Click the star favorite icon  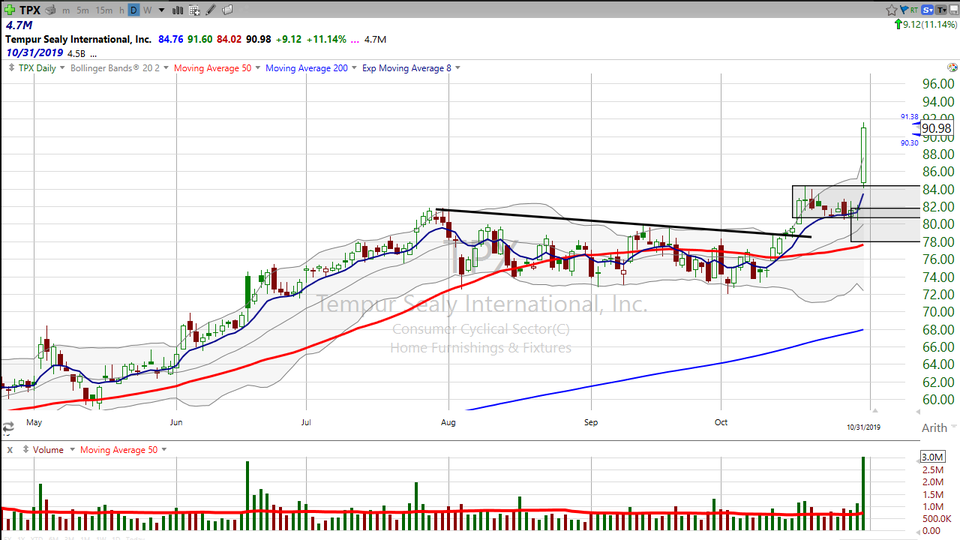click(891, 10)
